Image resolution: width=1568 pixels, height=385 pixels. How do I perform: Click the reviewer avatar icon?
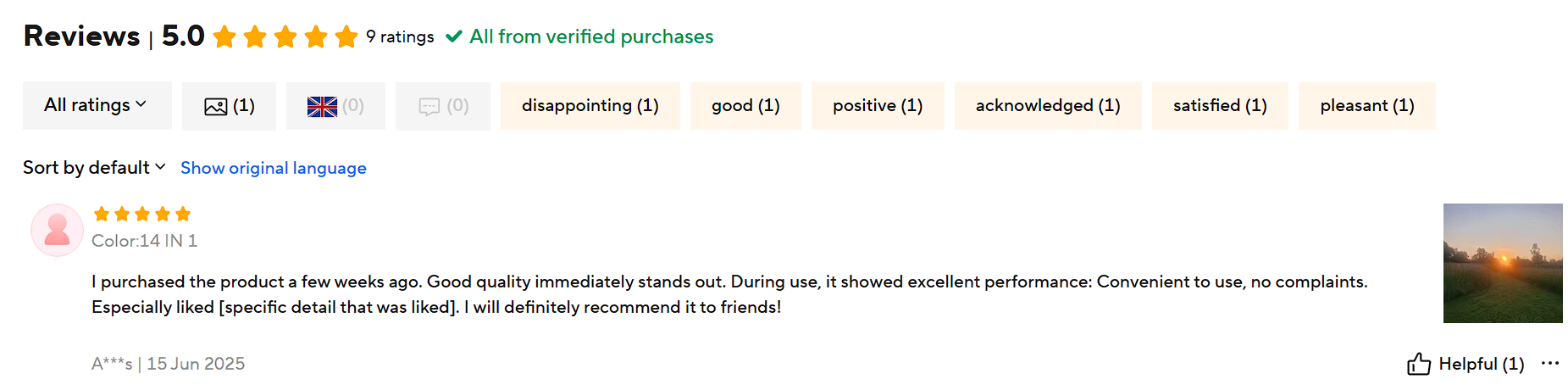click(57, 230)
